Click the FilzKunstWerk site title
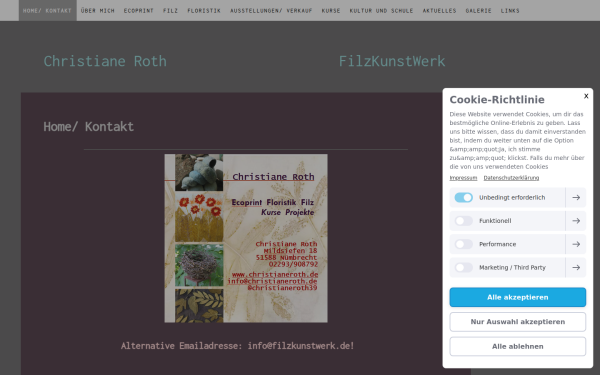 pos(392,61)
